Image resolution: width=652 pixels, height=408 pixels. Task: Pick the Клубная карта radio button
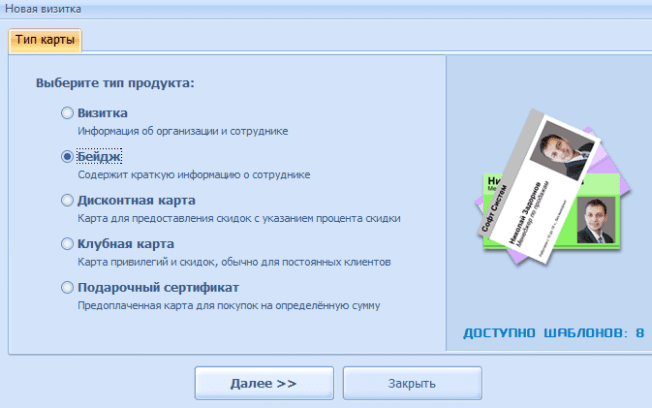pyautogui.click(x=67, y=244)
